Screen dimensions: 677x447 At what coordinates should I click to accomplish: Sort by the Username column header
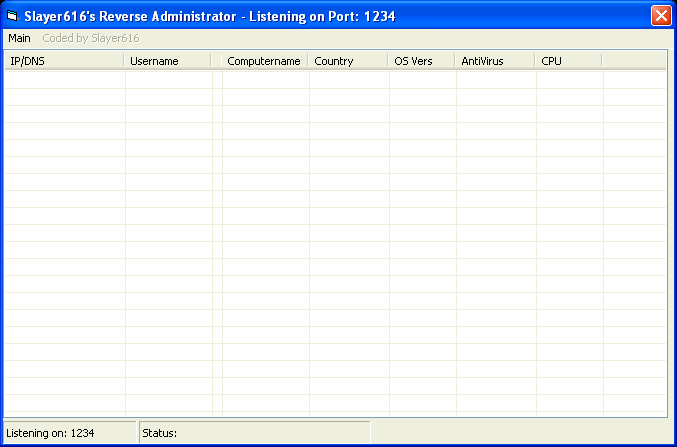[x=167, y=61]
